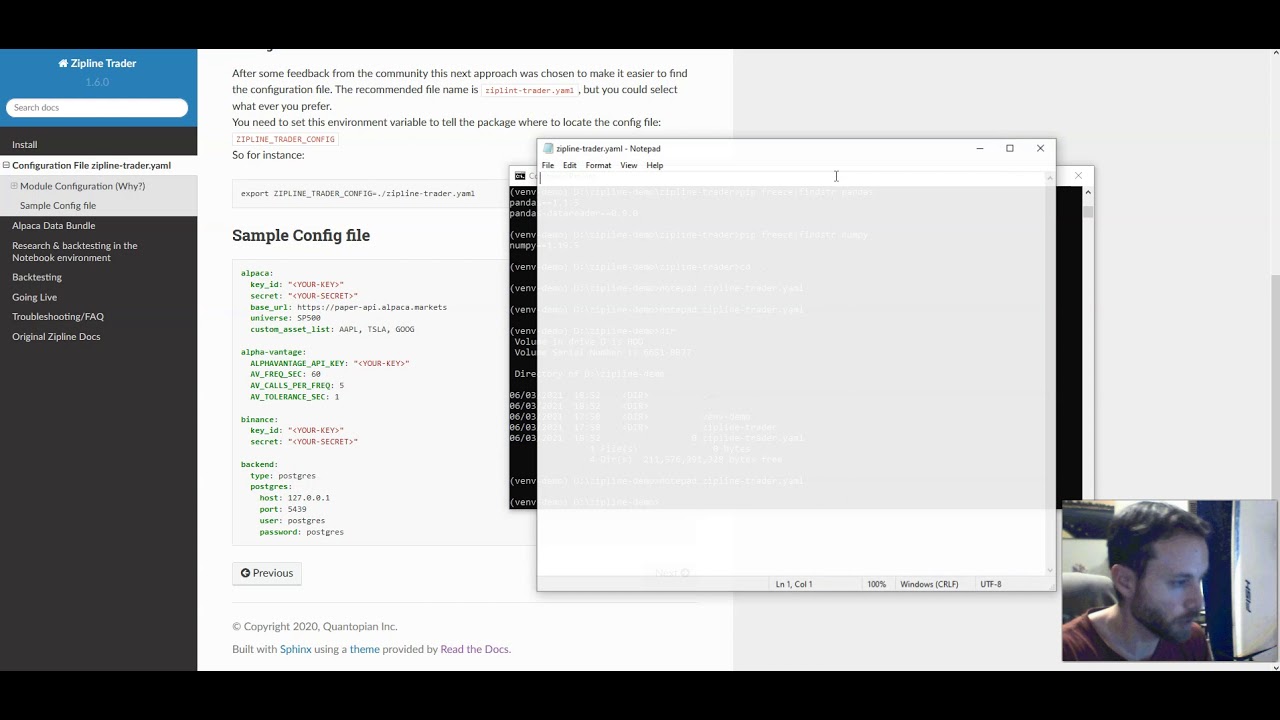
Task: Go to Sample Config file section
Action: 58,206
